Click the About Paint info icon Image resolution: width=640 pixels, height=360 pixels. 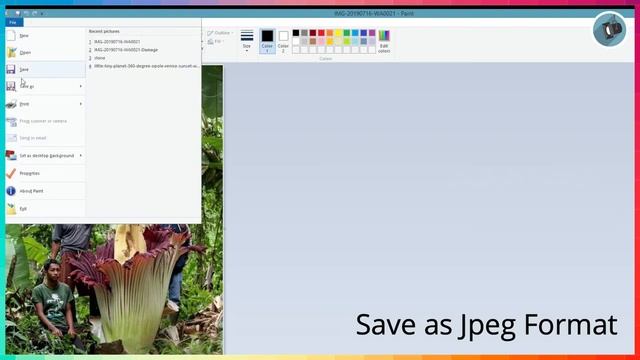click(x=11, y=191)
